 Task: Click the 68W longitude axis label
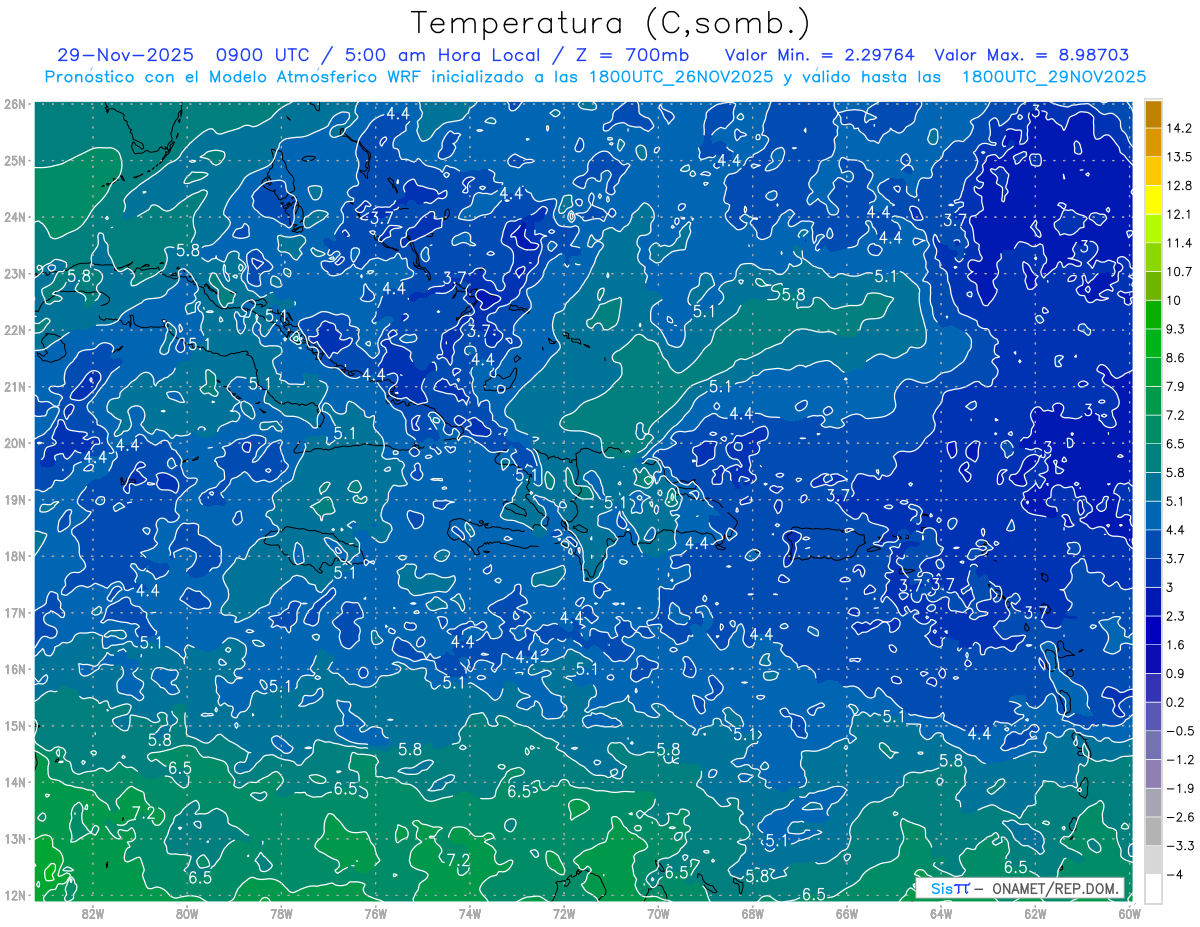(x=752, y=912)
